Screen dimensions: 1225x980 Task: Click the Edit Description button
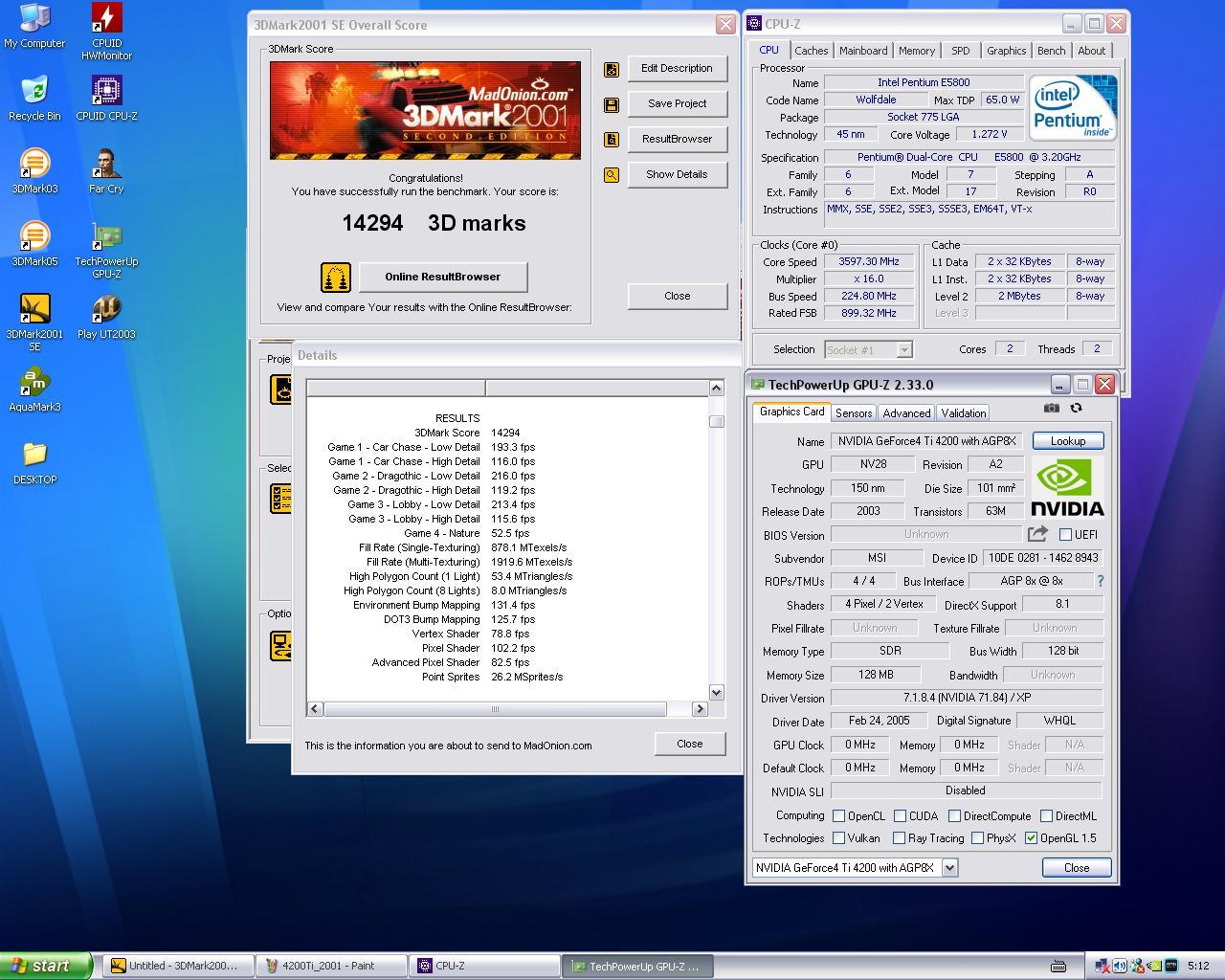[x=677, y=69]
